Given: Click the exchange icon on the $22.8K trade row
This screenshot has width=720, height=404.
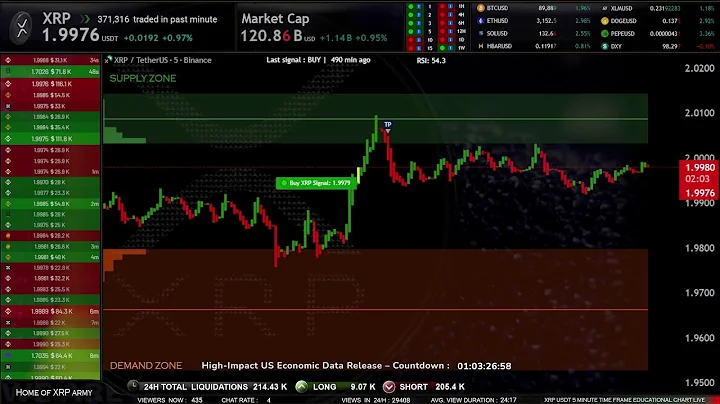Looking at the screenshot, I should (x=8, y=268).
